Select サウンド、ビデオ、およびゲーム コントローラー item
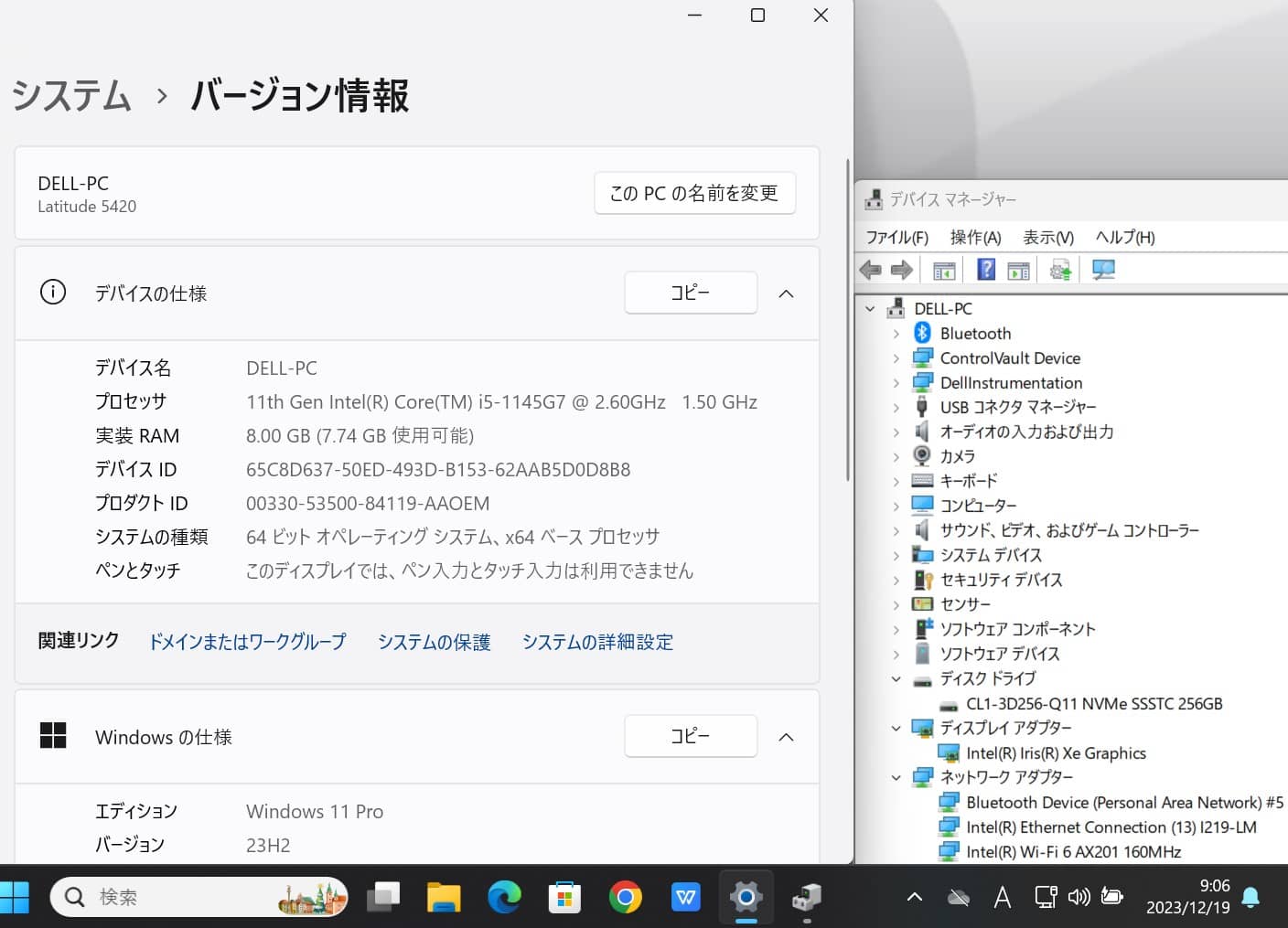The width and height of the screenshot is (1288, 928). (1069, 530)
